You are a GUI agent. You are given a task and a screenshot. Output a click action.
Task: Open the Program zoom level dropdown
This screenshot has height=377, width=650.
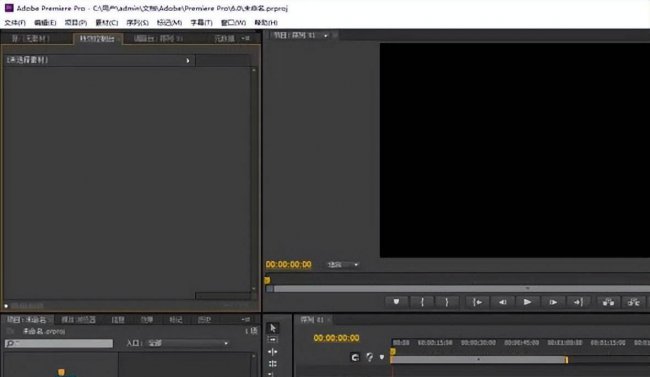tap(342, 265)
